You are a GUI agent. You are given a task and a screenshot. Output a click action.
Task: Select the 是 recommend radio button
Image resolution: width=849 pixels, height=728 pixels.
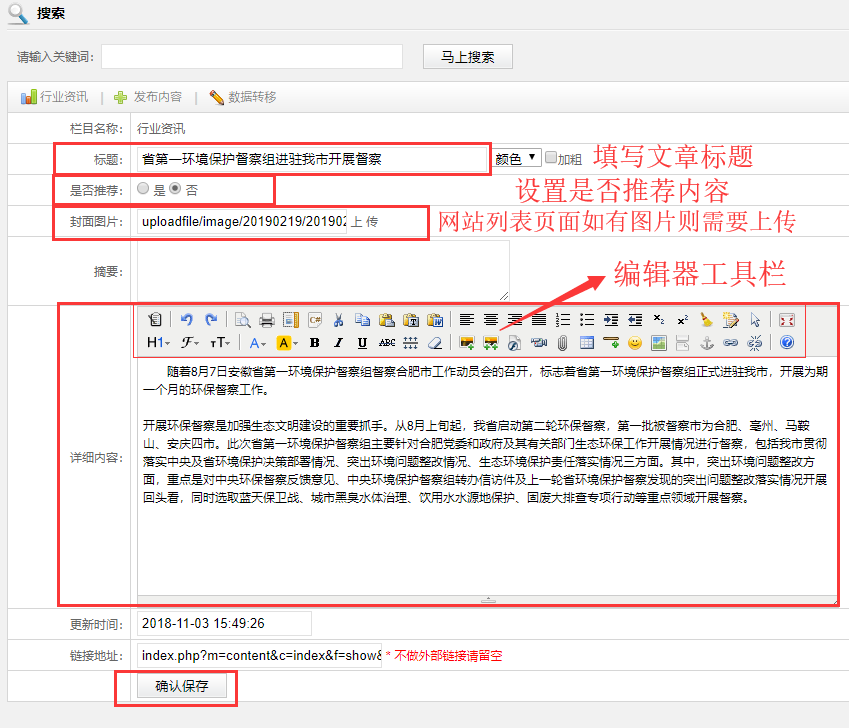click(144, 188)
